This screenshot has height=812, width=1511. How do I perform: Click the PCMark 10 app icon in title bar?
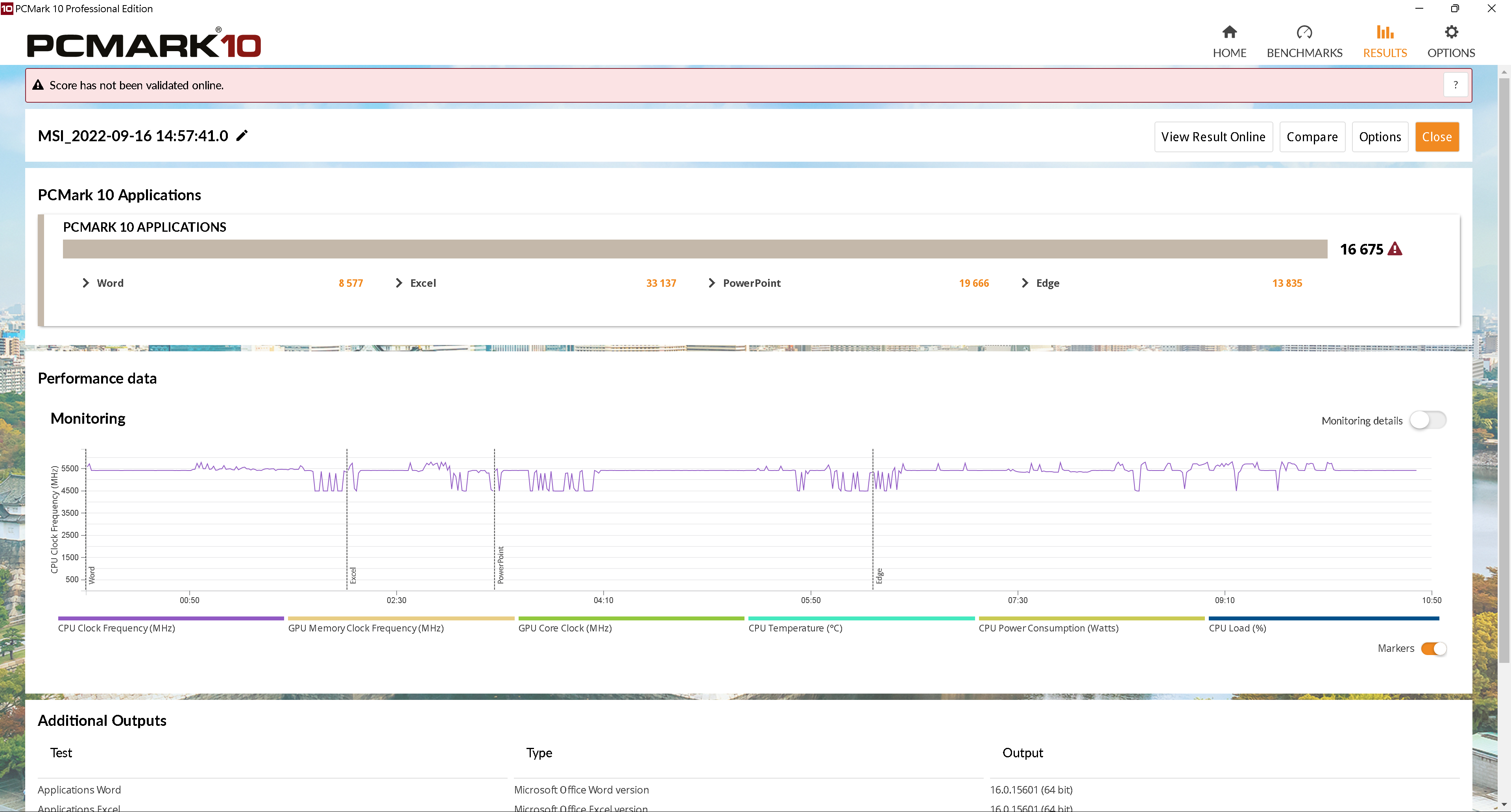pyautogui.click(x=6, y=8)
